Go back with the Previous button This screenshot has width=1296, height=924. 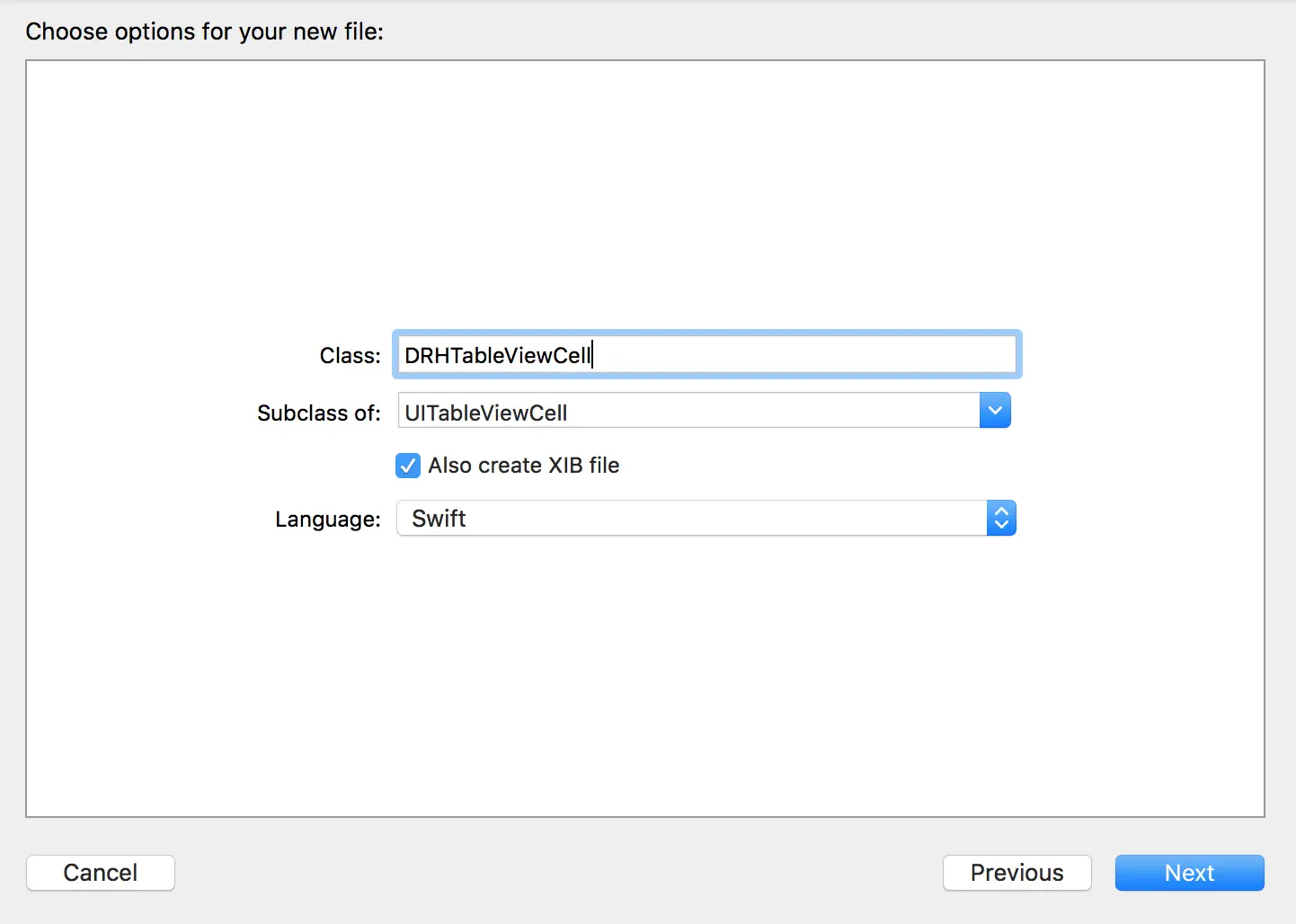pos(1016,873)
